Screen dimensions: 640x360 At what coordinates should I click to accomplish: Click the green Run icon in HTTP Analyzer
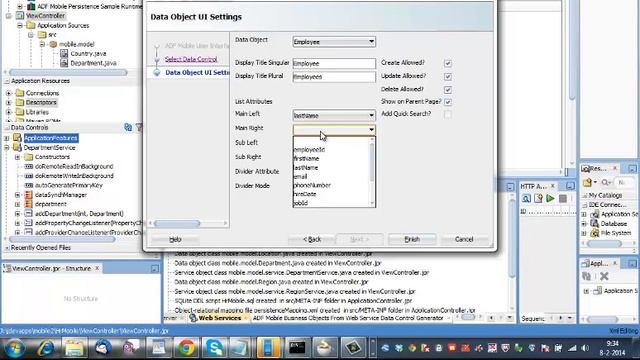550,198
